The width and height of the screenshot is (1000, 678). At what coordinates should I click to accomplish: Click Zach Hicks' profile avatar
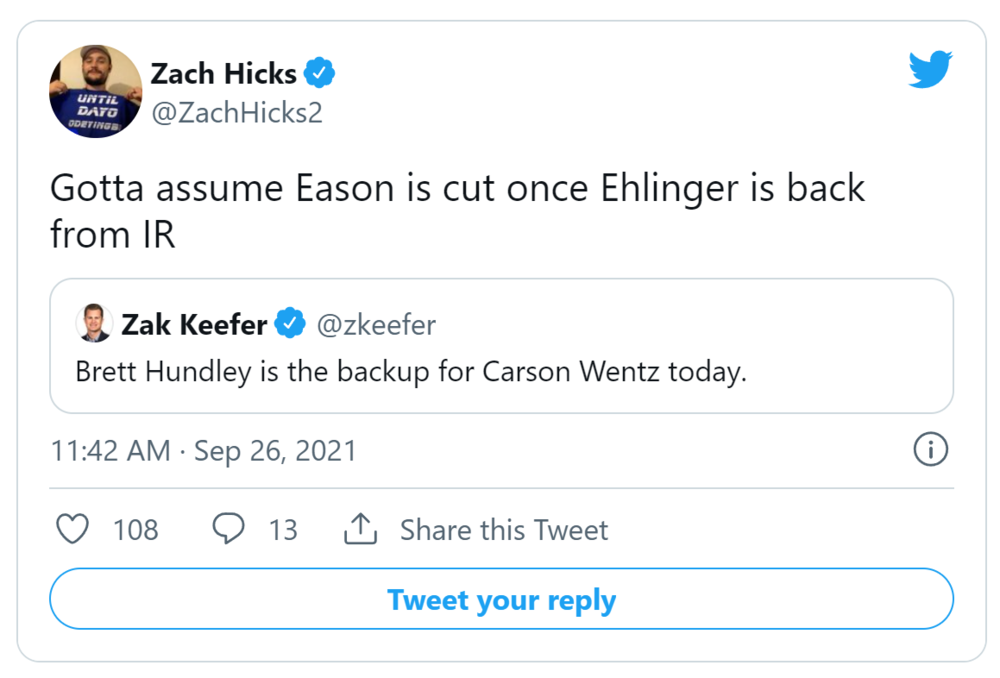(96, 91)
